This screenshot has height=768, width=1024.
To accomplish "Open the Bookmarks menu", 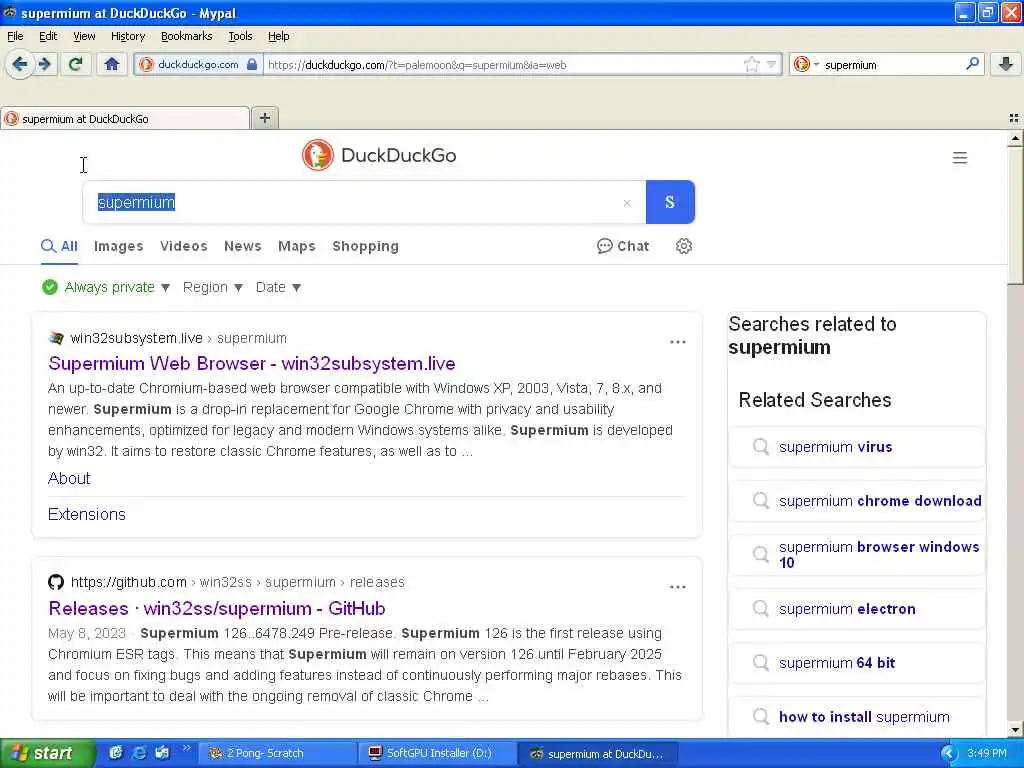I will [x=186, y=36].
